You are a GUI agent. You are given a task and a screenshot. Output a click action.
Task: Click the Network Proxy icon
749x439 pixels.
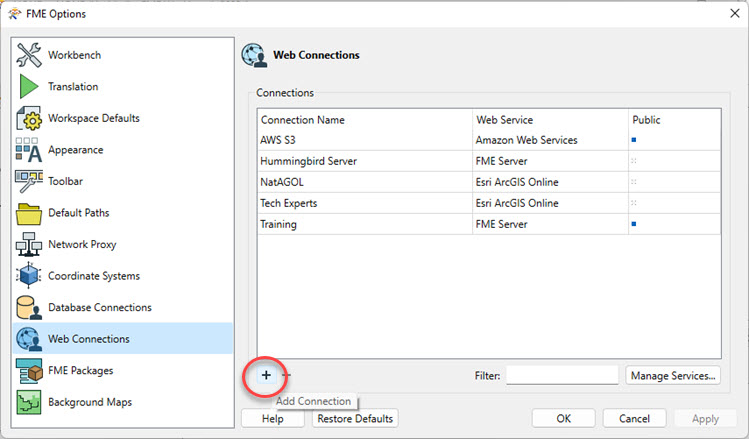[29, 244]
